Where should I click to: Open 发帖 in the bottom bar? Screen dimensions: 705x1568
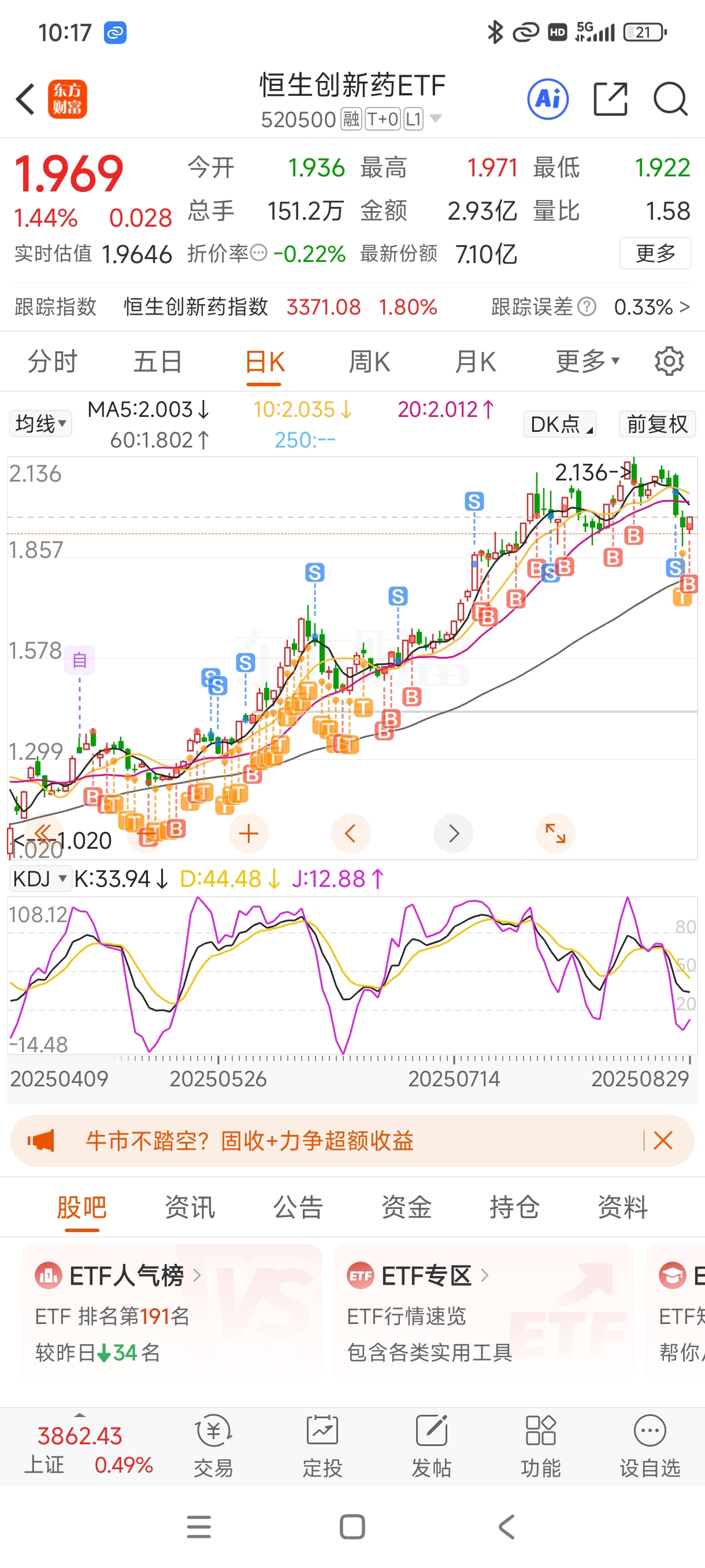431,1447
